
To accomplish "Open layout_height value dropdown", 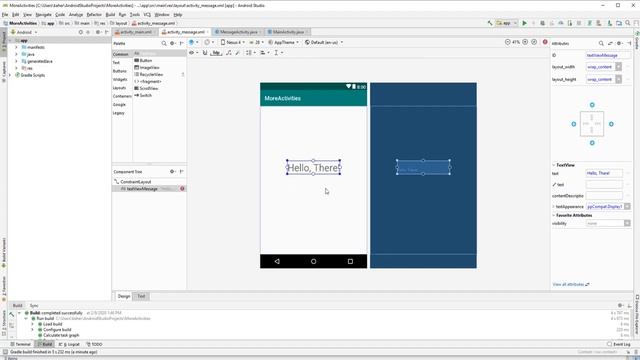I will click(619, 79).
